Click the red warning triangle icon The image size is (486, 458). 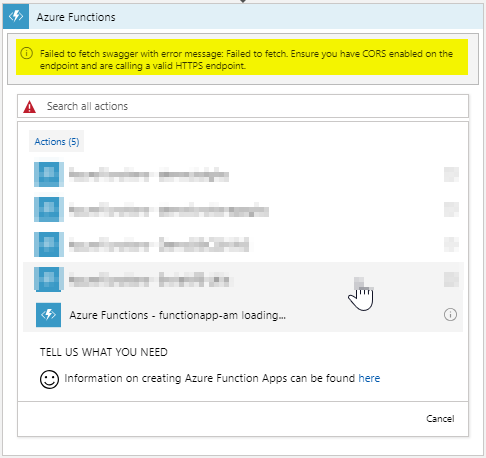click(x=30, y=107)
